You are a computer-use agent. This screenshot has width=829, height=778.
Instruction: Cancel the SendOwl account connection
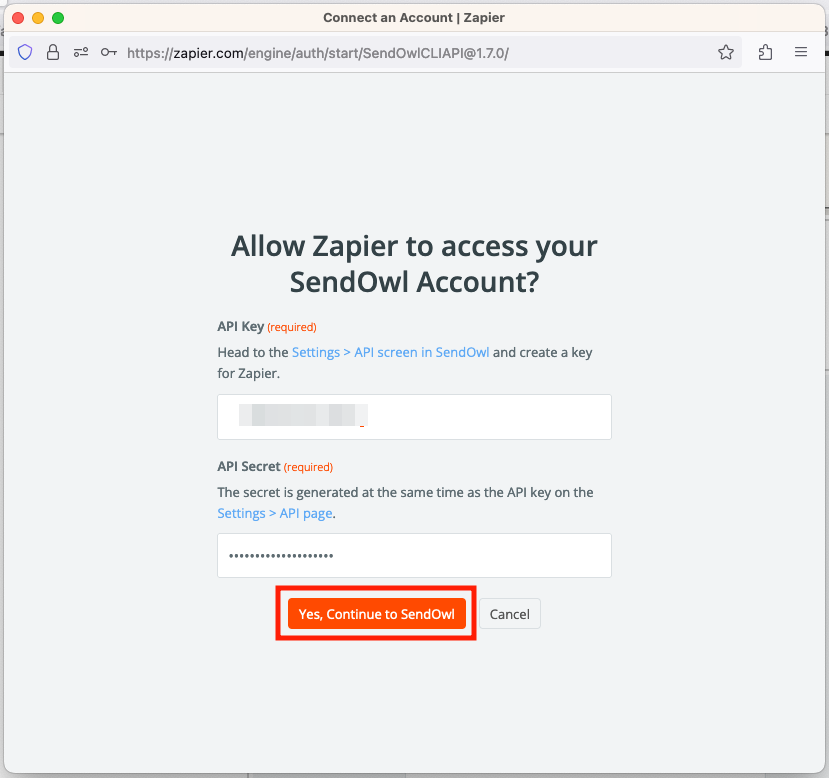509,614
